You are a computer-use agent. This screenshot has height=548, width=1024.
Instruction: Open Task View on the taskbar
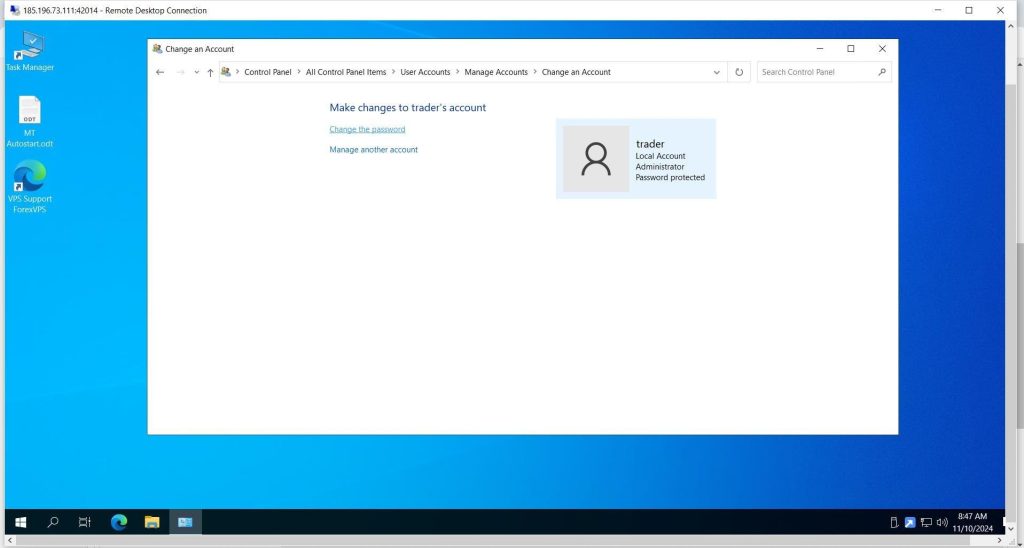[x=85, y=522]
